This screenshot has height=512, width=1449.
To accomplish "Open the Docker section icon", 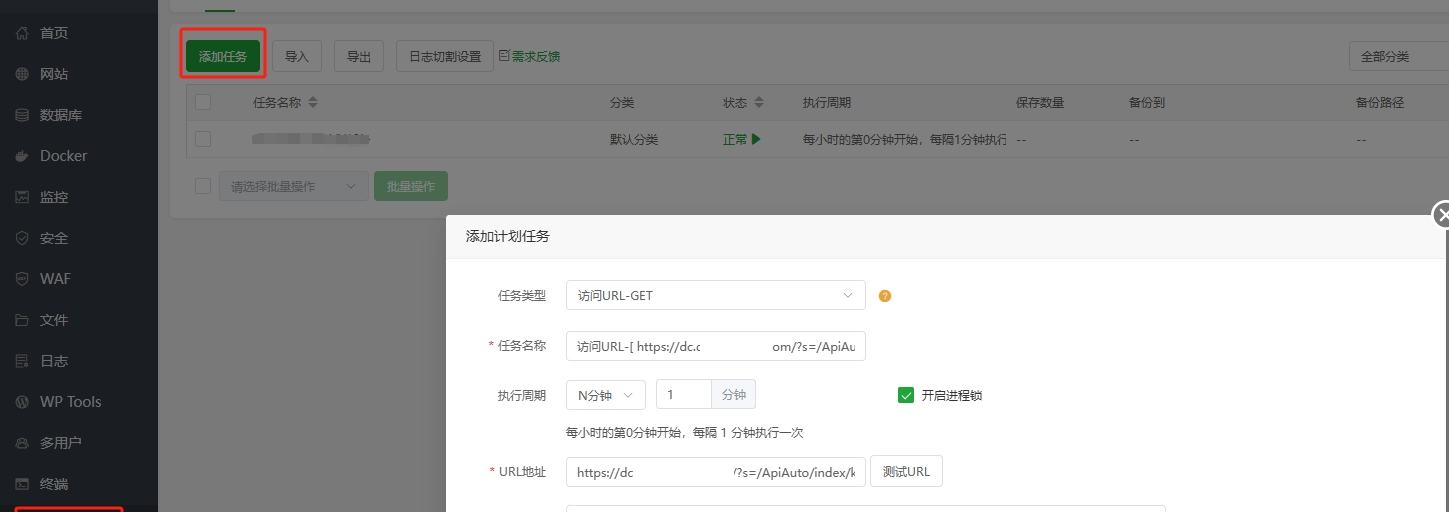I will (22, 156).
